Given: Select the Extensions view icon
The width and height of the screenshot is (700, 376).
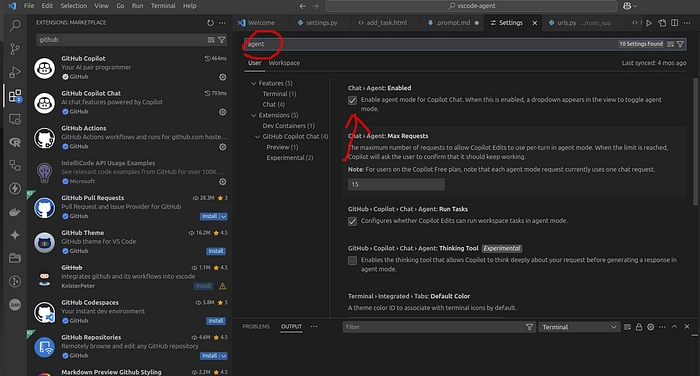Looking at the screenshot, I should [x=15, y=96].
